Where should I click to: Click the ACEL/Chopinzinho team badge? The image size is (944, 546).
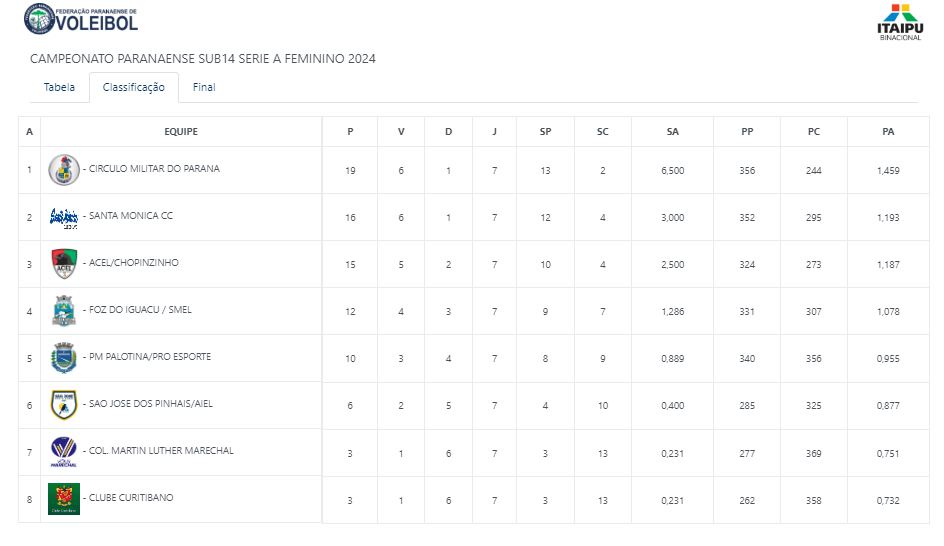(64, 264)
